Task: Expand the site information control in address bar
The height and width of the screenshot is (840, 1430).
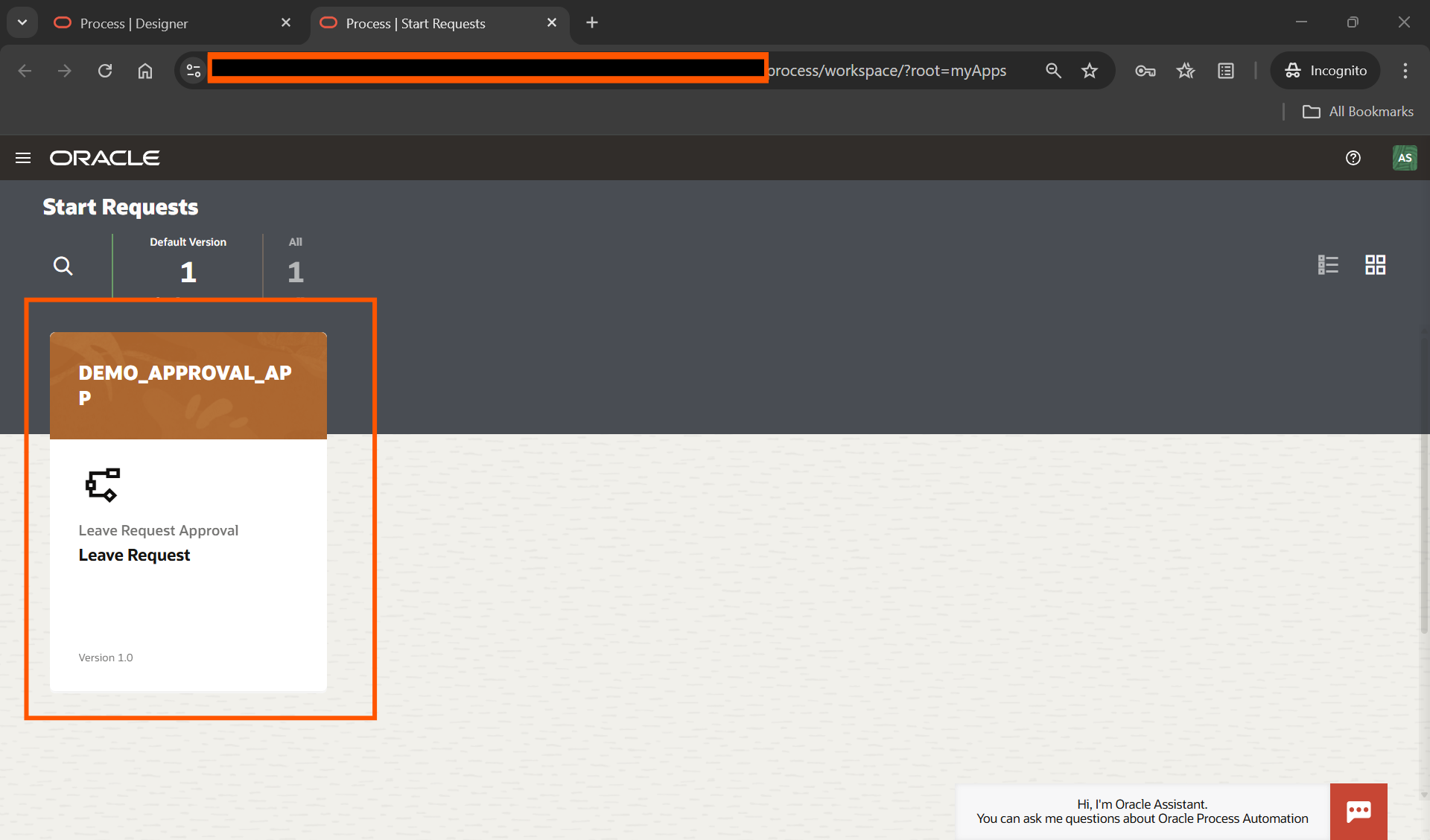Action: coord(193,70)
